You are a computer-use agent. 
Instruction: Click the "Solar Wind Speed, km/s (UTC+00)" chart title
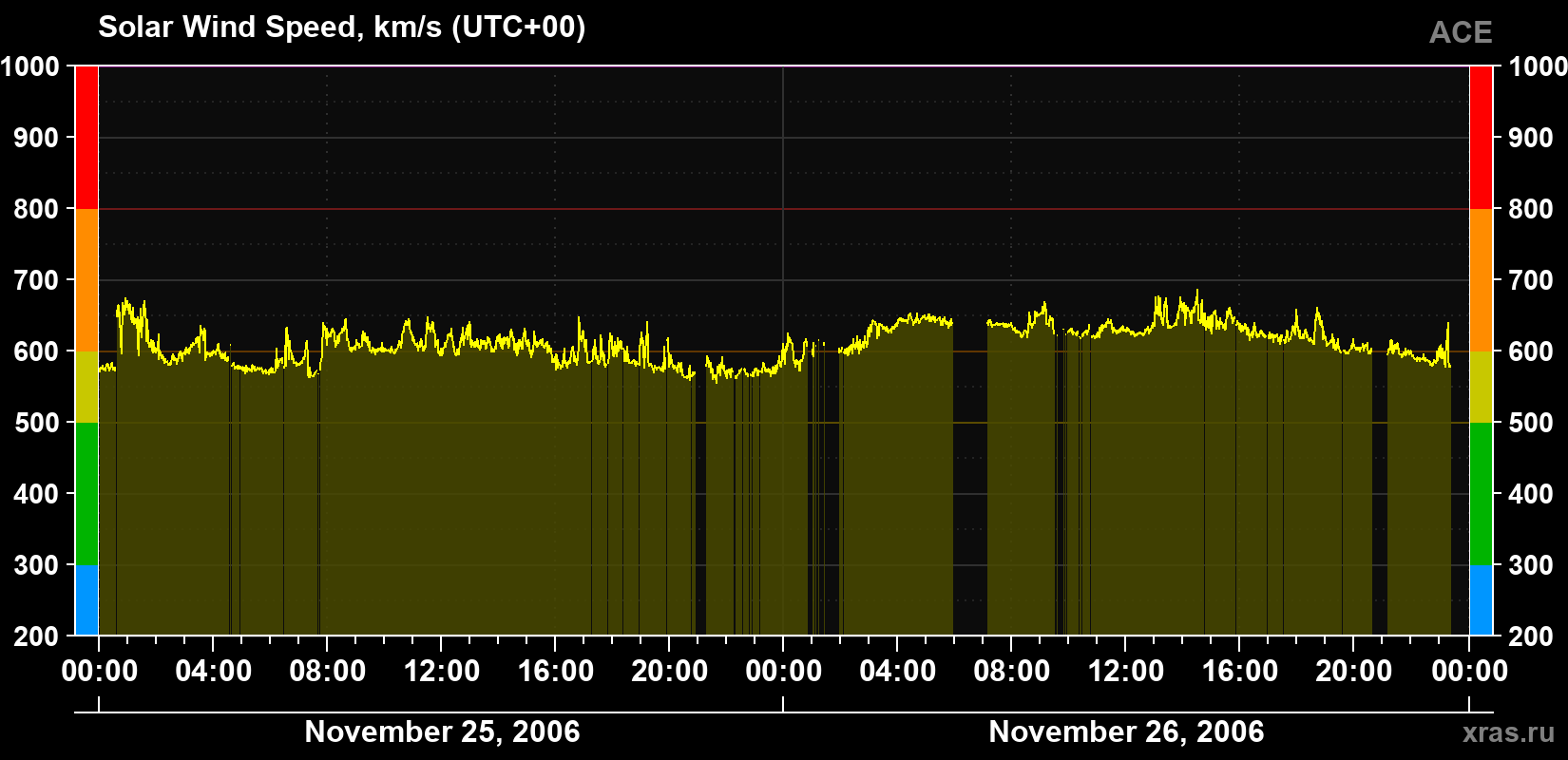click(342, 28)
